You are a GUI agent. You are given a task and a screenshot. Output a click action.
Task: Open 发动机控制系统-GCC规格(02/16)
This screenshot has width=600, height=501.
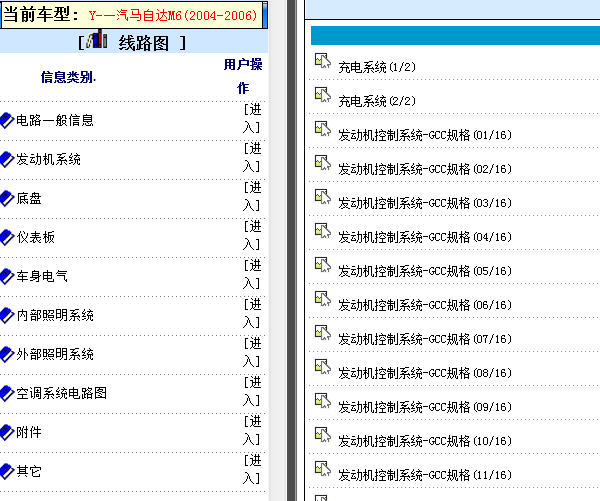(x=425, y=169)
